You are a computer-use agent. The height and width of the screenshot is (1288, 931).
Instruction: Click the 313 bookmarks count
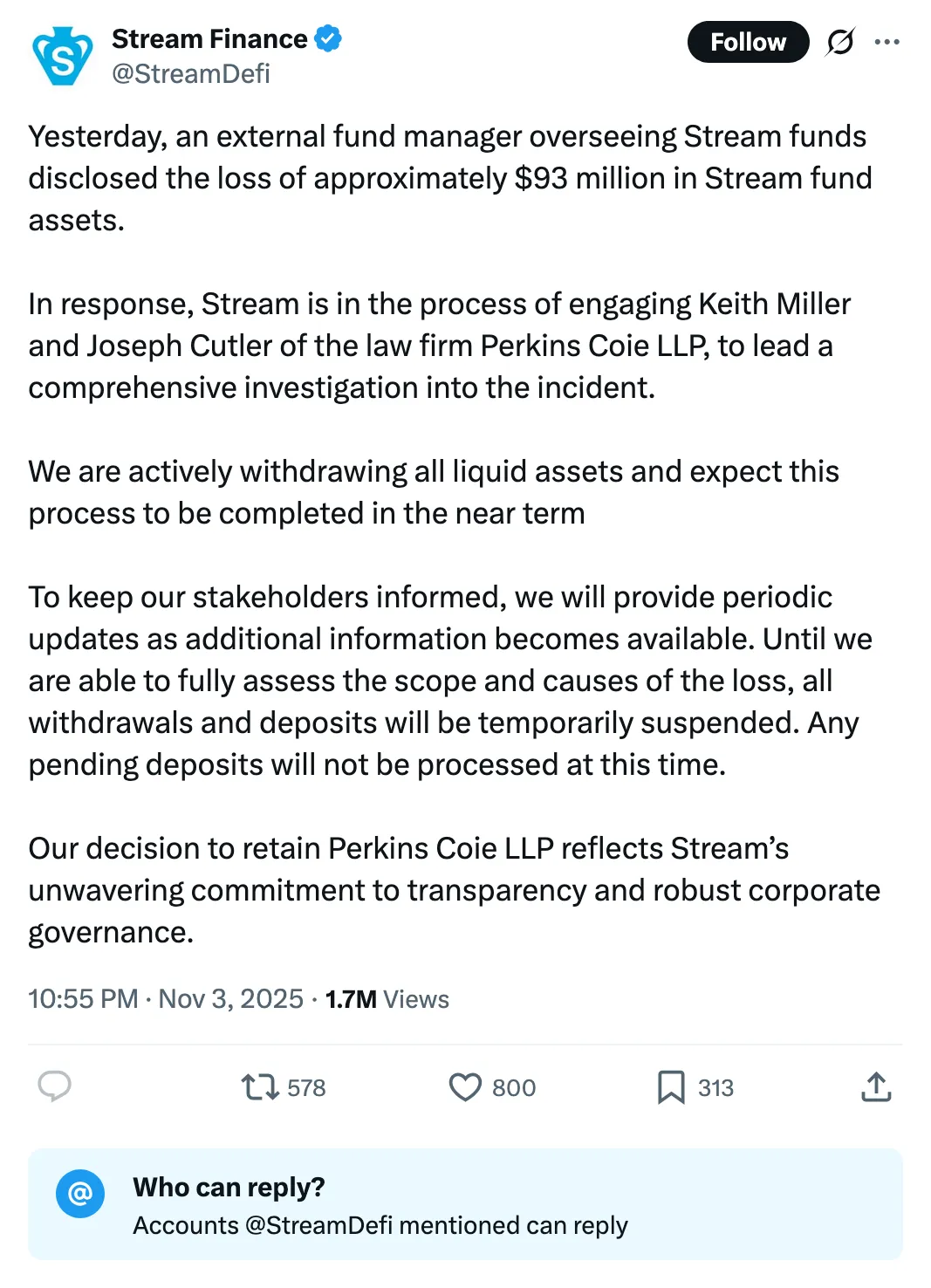(x=715, y=1088)
